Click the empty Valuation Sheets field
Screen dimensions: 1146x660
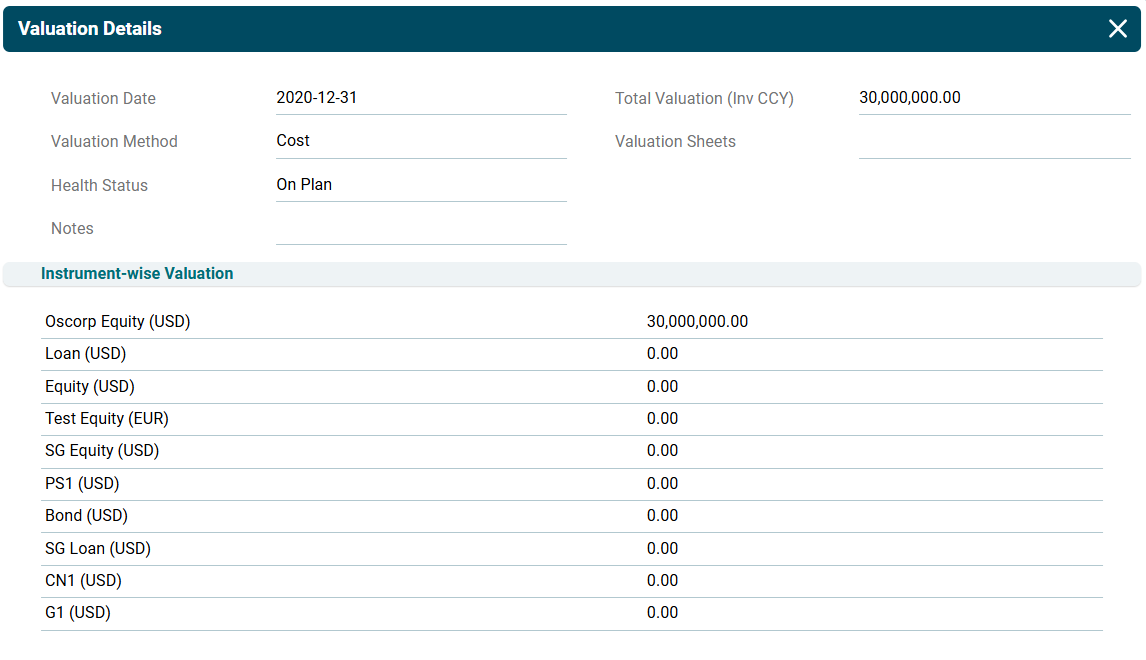(993, 142)
